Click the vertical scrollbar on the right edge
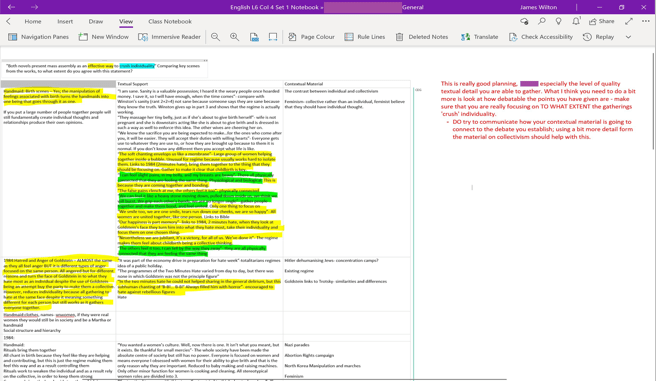Image resolution: width=656 pixels, height=381 pixels. [x=653, y=100]
